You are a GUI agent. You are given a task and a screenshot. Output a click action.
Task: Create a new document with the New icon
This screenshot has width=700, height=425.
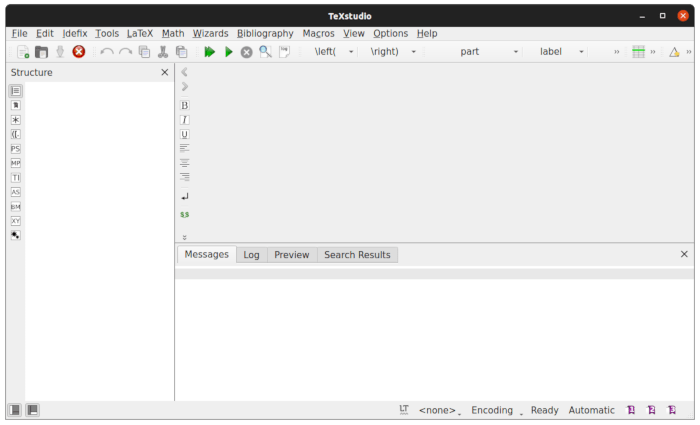23,52
